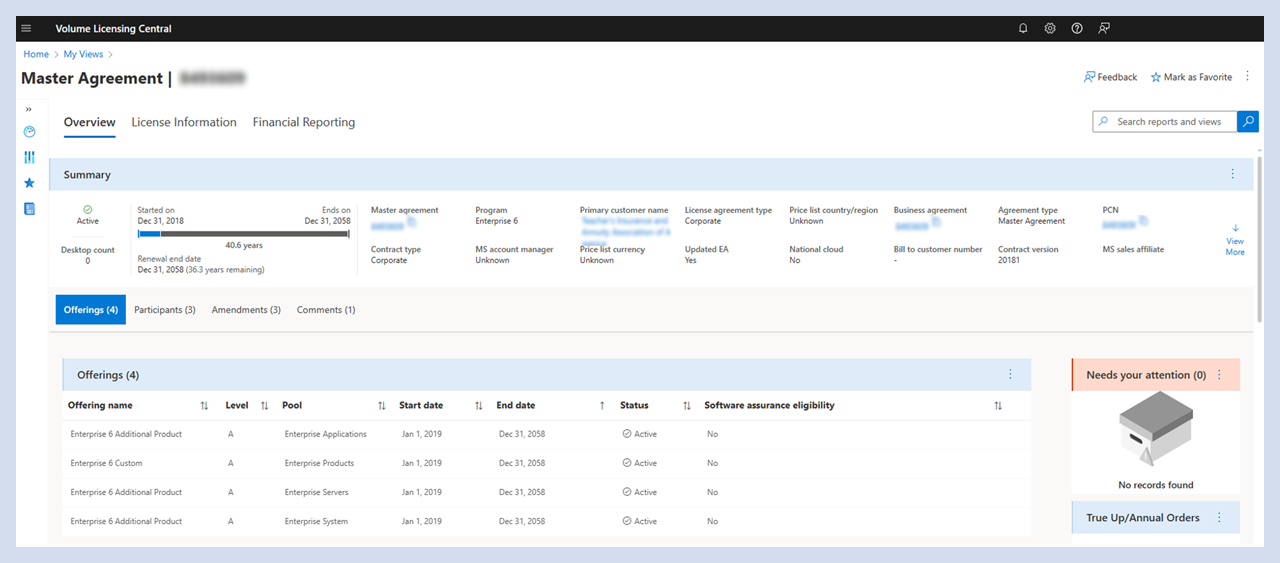Click the Enterprise System pool cell
This screenshot has height=563, width=1280.
[317, 521]
